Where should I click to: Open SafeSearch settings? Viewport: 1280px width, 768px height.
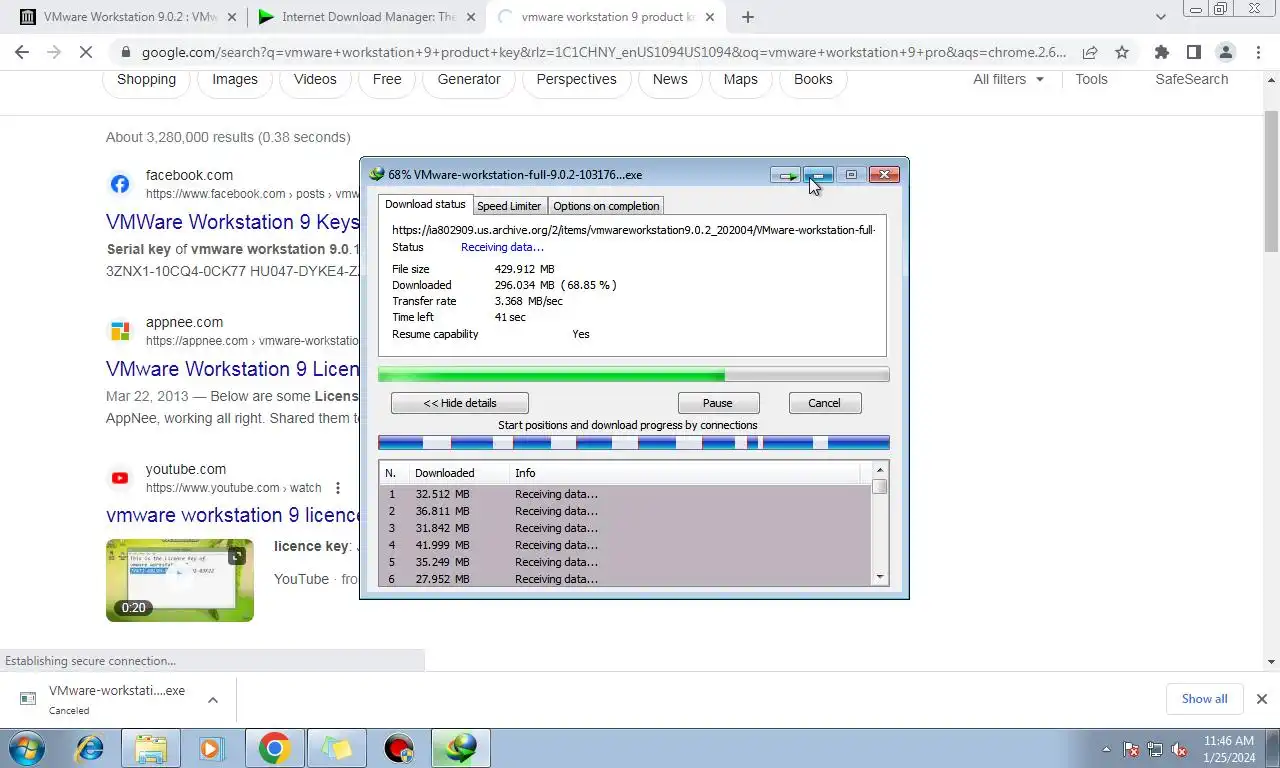point(1191,79)
